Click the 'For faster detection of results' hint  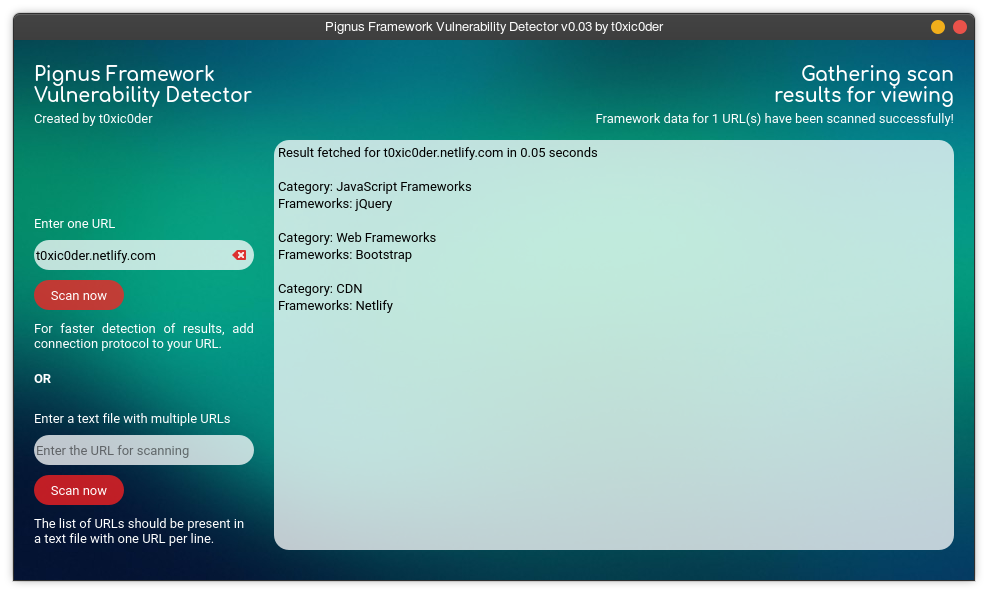point(144,336)
